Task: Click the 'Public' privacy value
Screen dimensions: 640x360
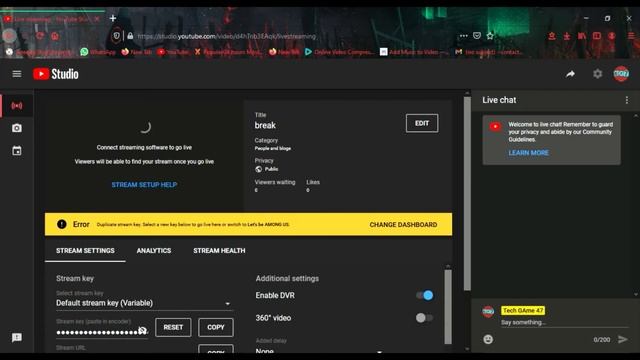Action: [271, 169]
